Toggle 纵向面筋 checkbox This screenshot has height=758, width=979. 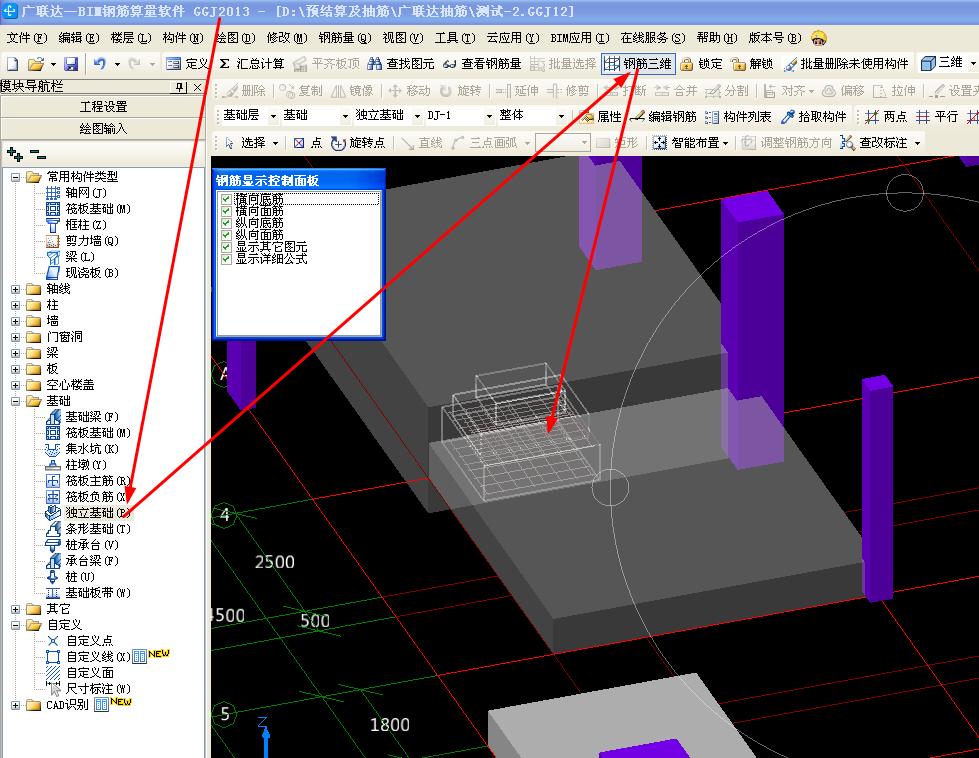(x=227, y=235)
